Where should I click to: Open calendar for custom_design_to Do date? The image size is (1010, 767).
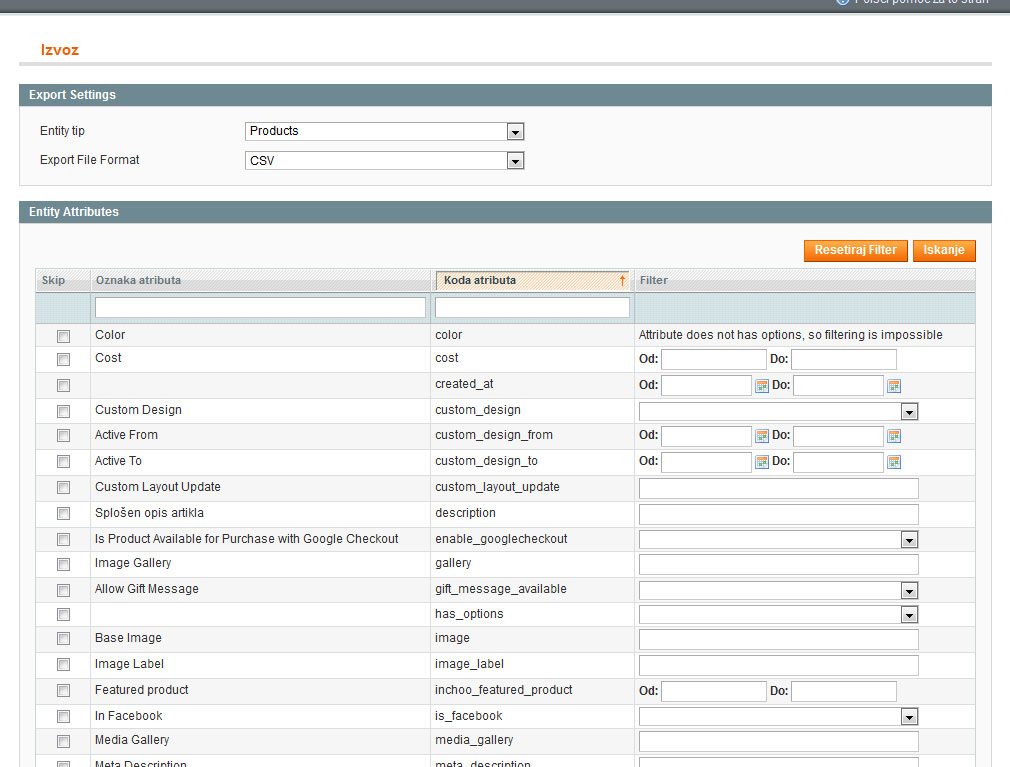pyautogui.click(x=894, y=462)
